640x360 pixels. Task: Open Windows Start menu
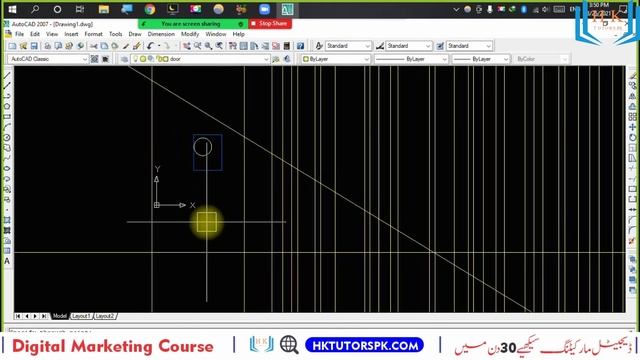point(12,9)
